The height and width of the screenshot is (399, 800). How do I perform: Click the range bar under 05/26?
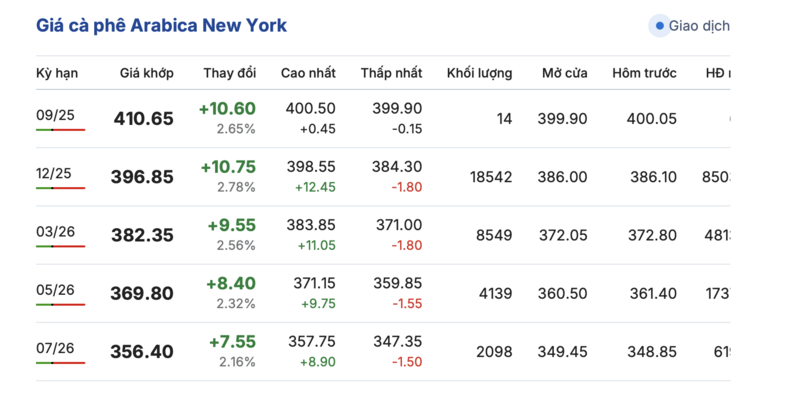pyautogui.click(x=60, y=305)
